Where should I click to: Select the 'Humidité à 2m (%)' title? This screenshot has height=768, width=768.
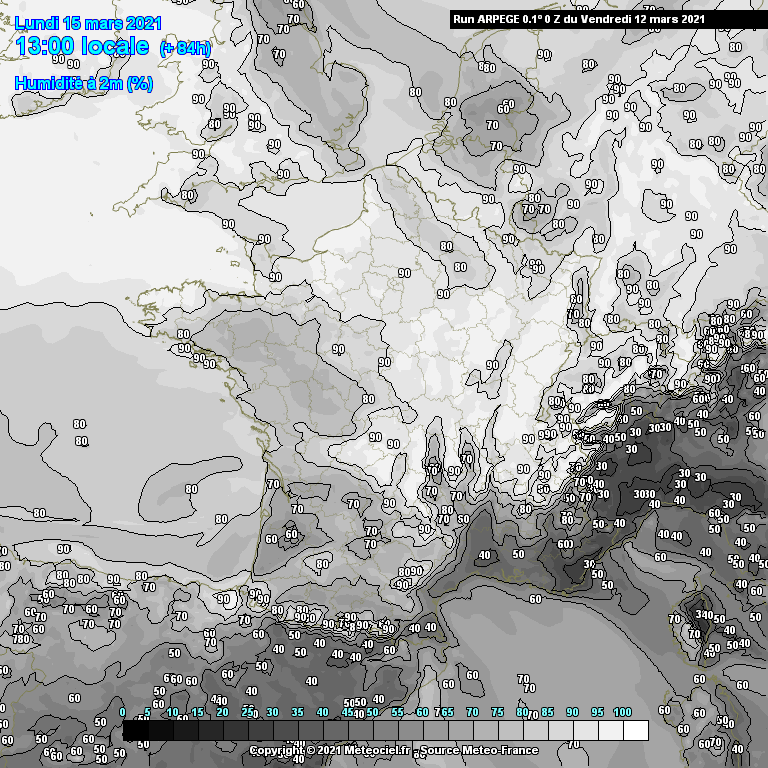pos(84,84)
